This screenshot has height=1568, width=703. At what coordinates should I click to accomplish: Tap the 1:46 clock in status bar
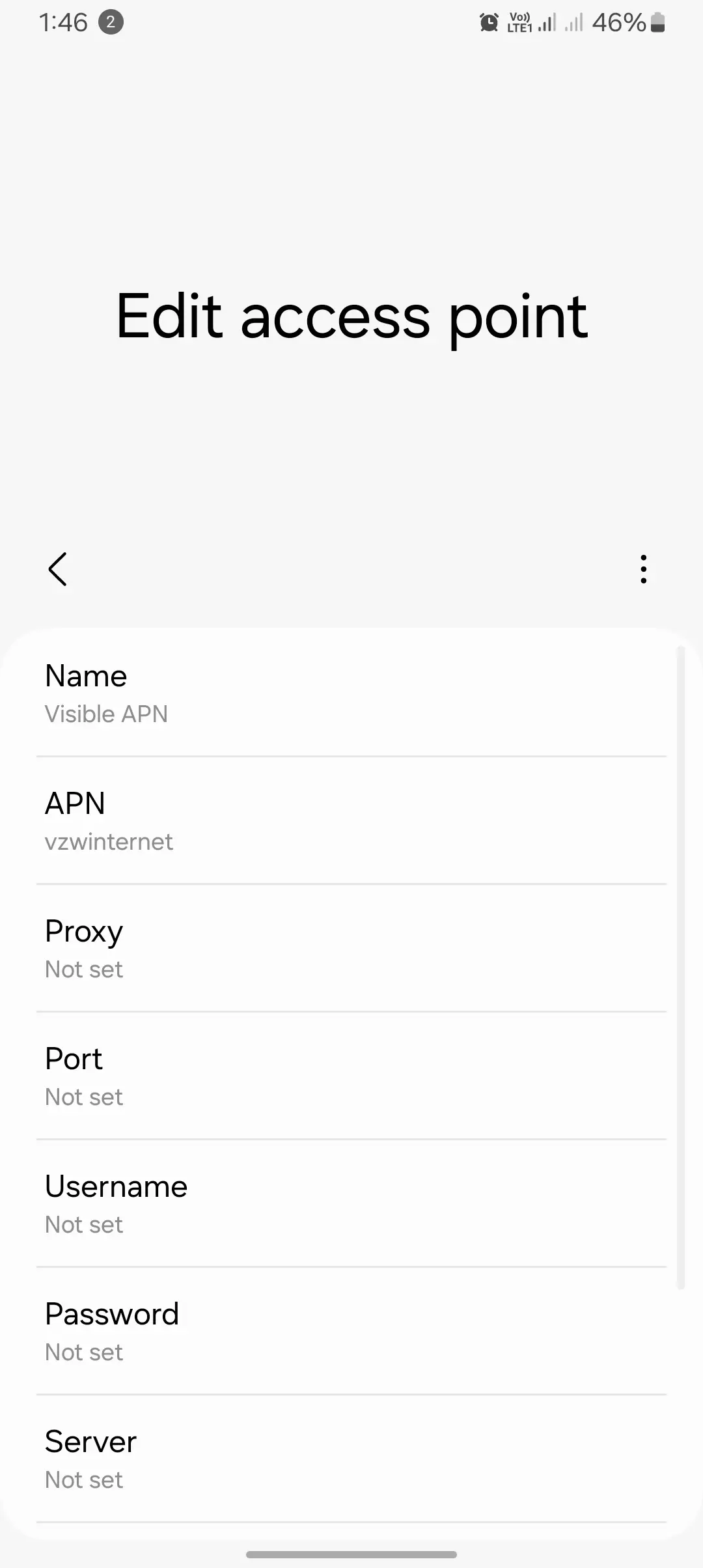(x=63, y=23)
